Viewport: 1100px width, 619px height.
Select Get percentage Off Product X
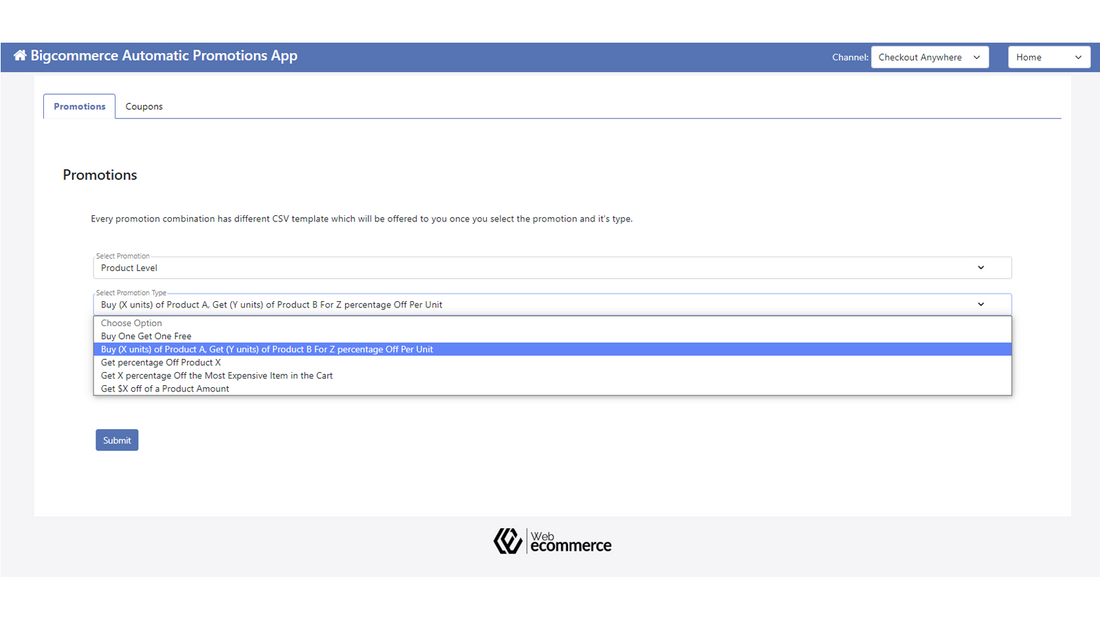click(552, 362)
